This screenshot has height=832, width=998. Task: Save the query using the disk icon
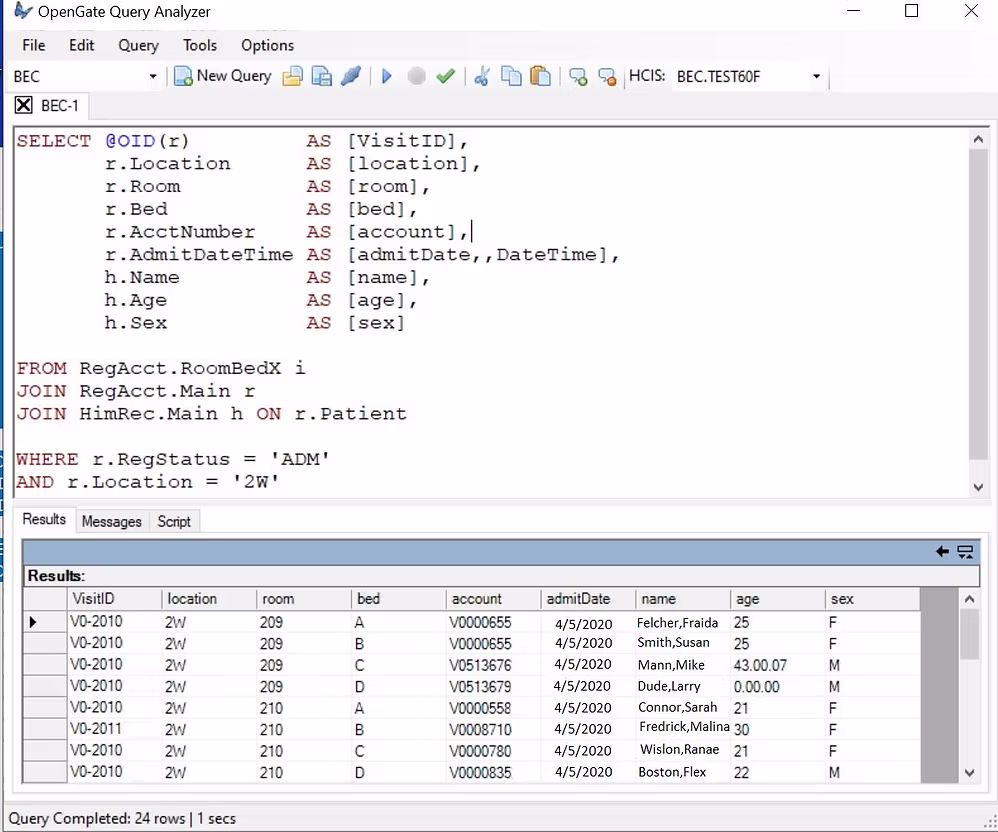pyautogui.click(x=321, y=76)
